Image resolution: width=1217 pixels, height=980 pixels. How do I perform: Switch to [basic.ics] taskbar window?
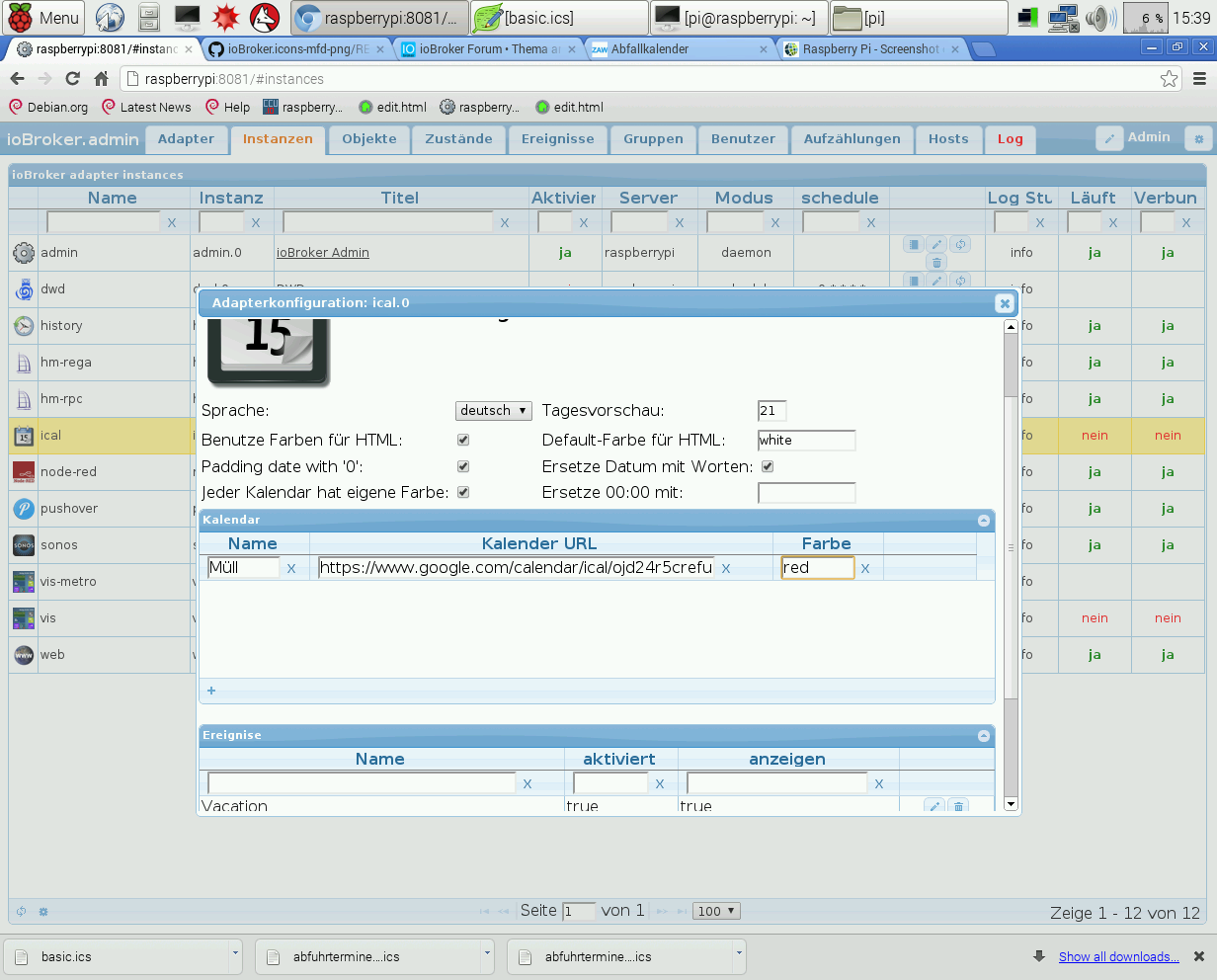[x=559, y=18]
